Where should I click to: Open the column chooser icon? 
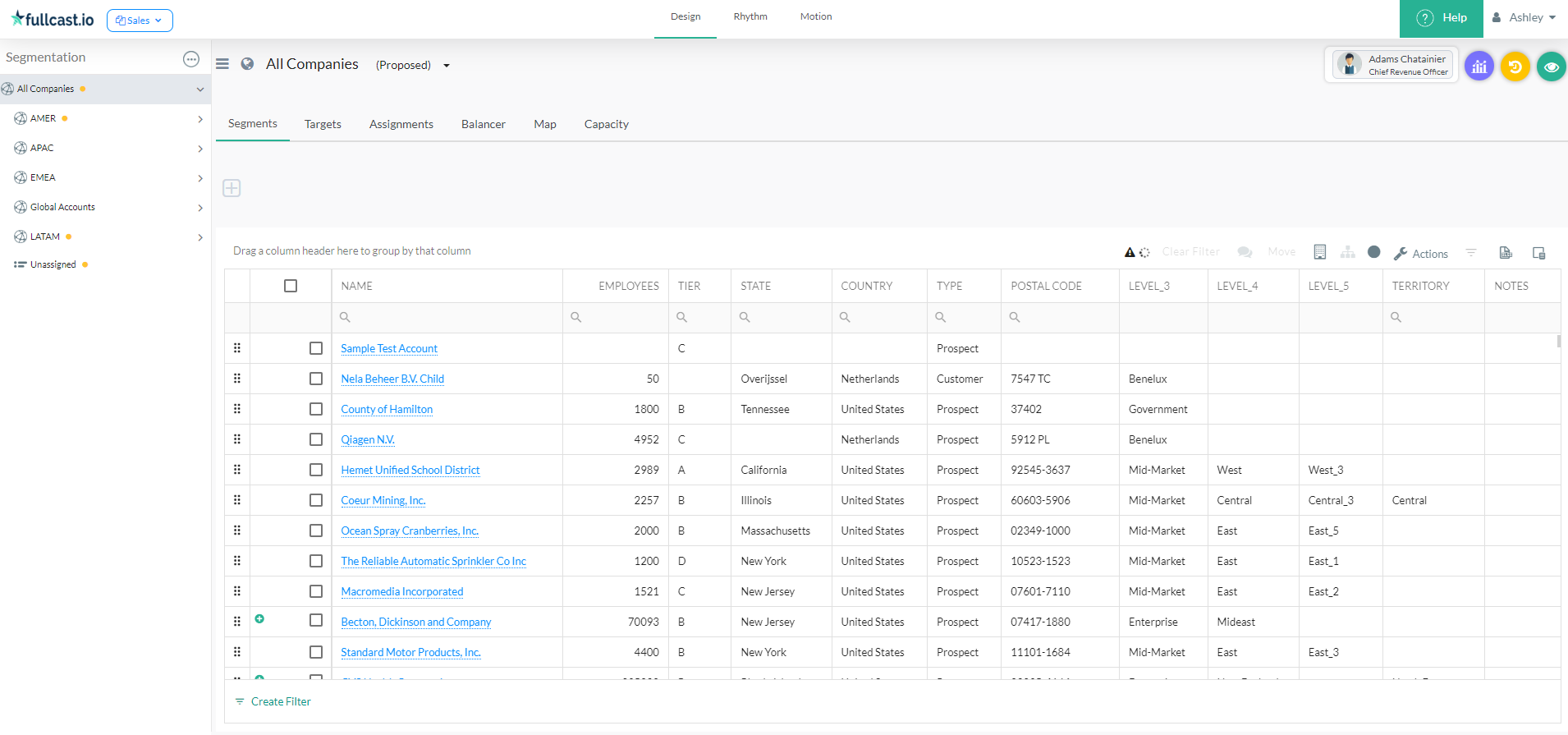click(x=1539, y=253)
